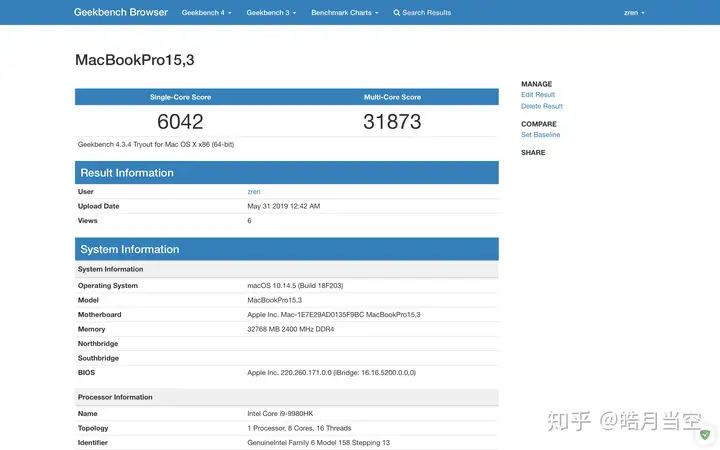Click the Views count value 6

click(x=249, y=221)
